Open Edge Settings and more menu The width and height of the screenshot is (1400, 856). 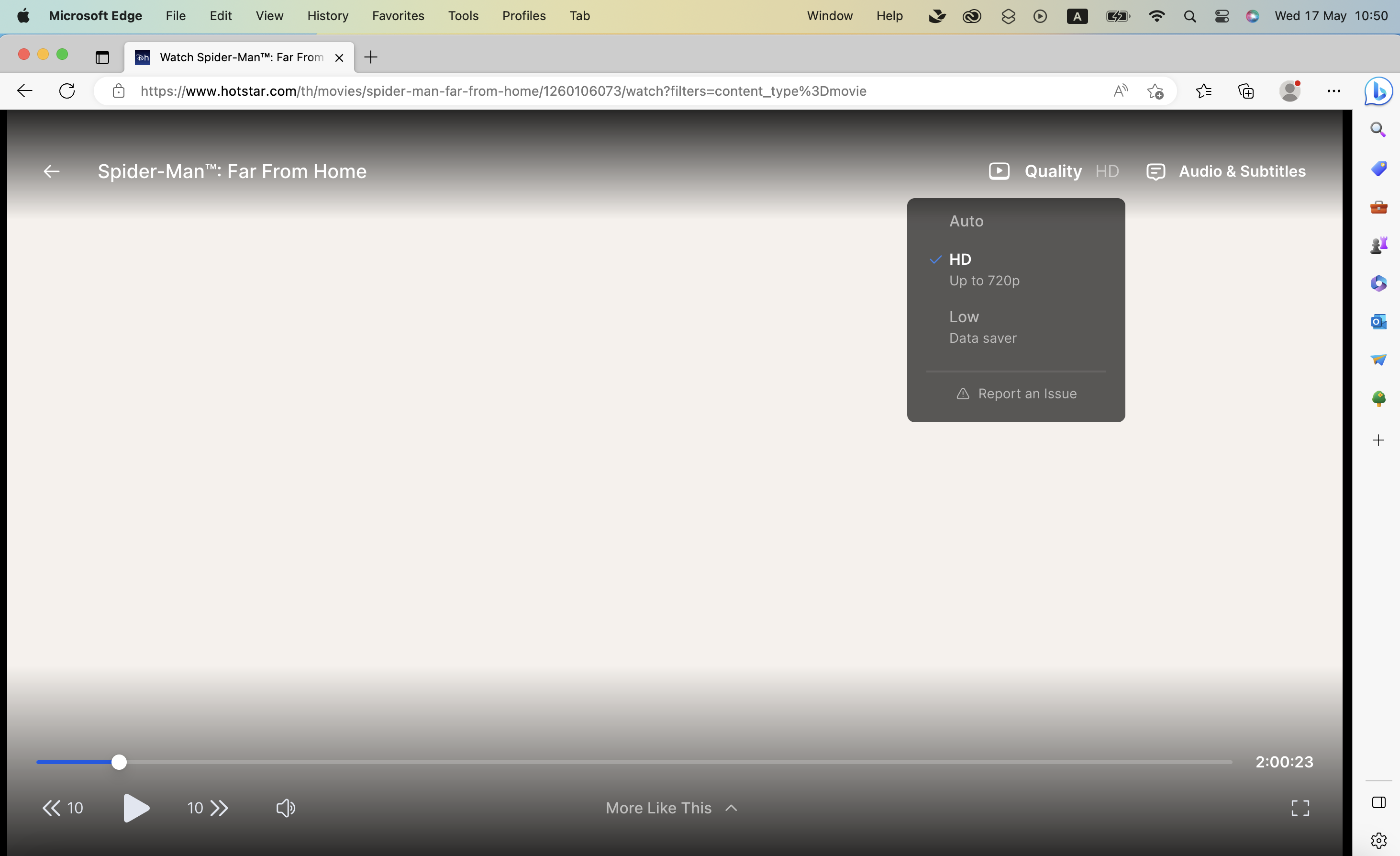(x=1333, y=91)
